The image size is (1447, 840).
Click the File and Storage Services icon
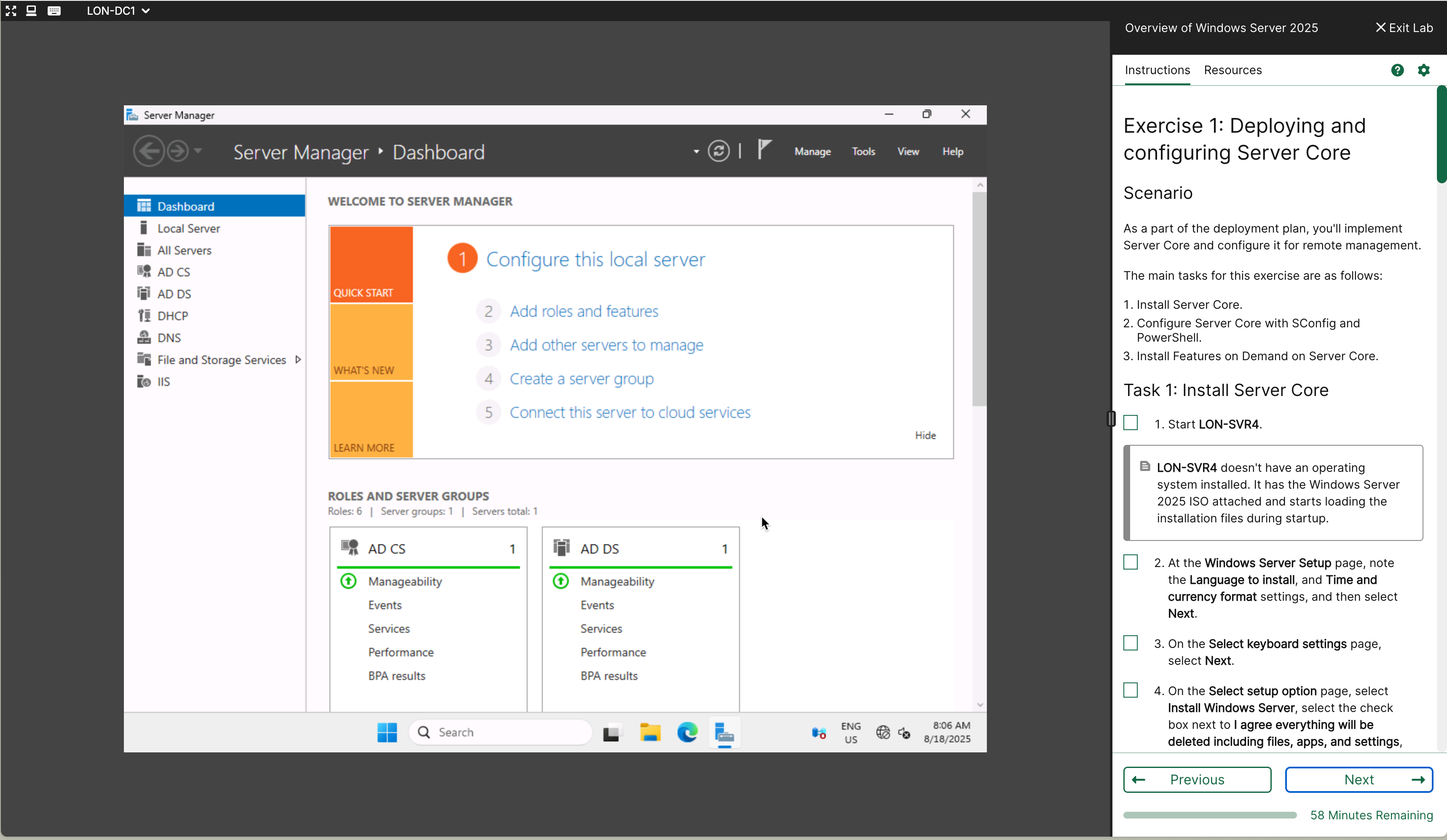point(144,359)
